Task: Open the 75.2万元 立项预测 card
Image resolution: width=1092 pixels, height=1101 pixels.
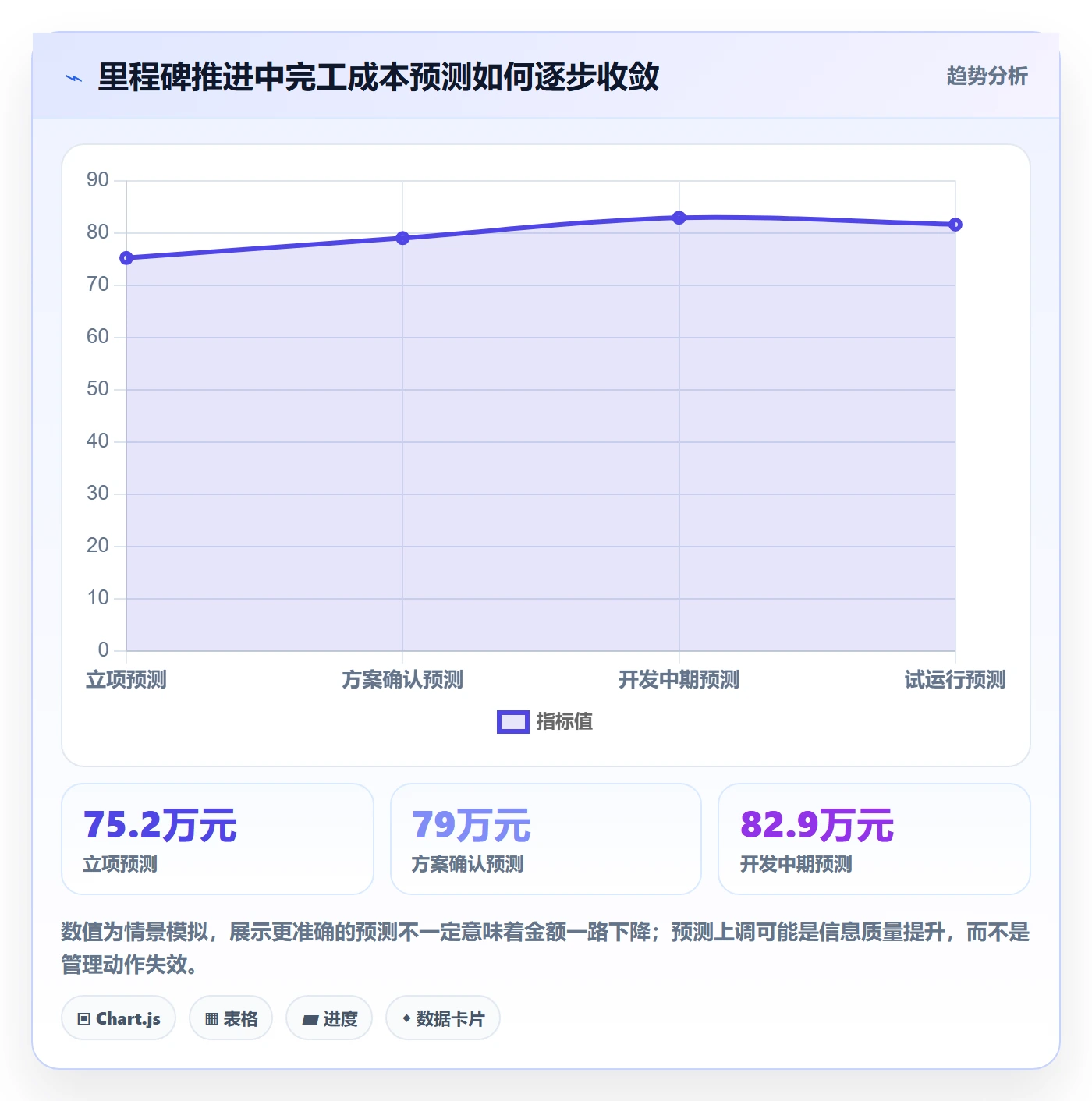Action: pos(218,839)
